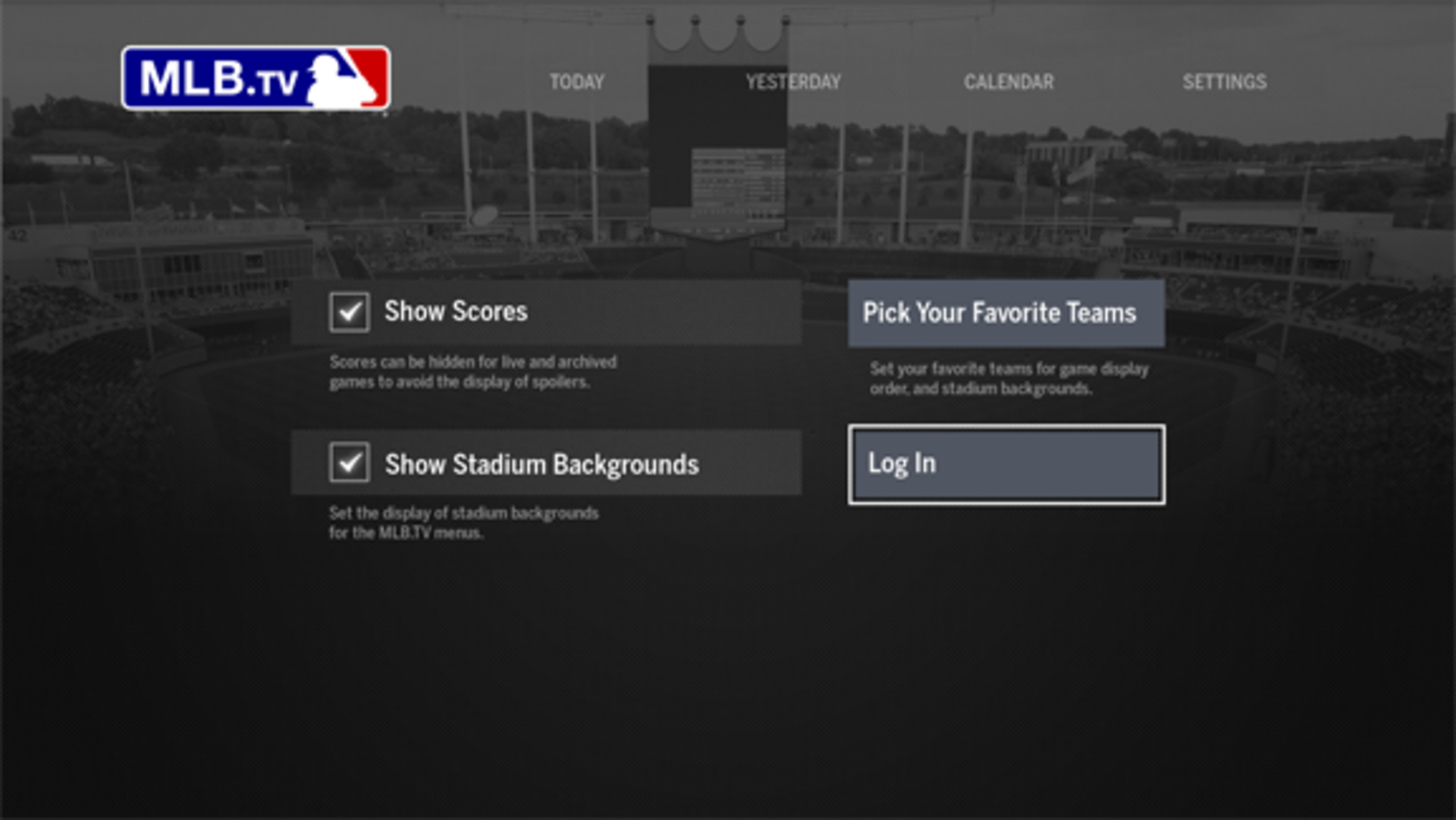Click the scores spoiler description text
This screenshot has height=820, width=1456.
click(473, 370)
